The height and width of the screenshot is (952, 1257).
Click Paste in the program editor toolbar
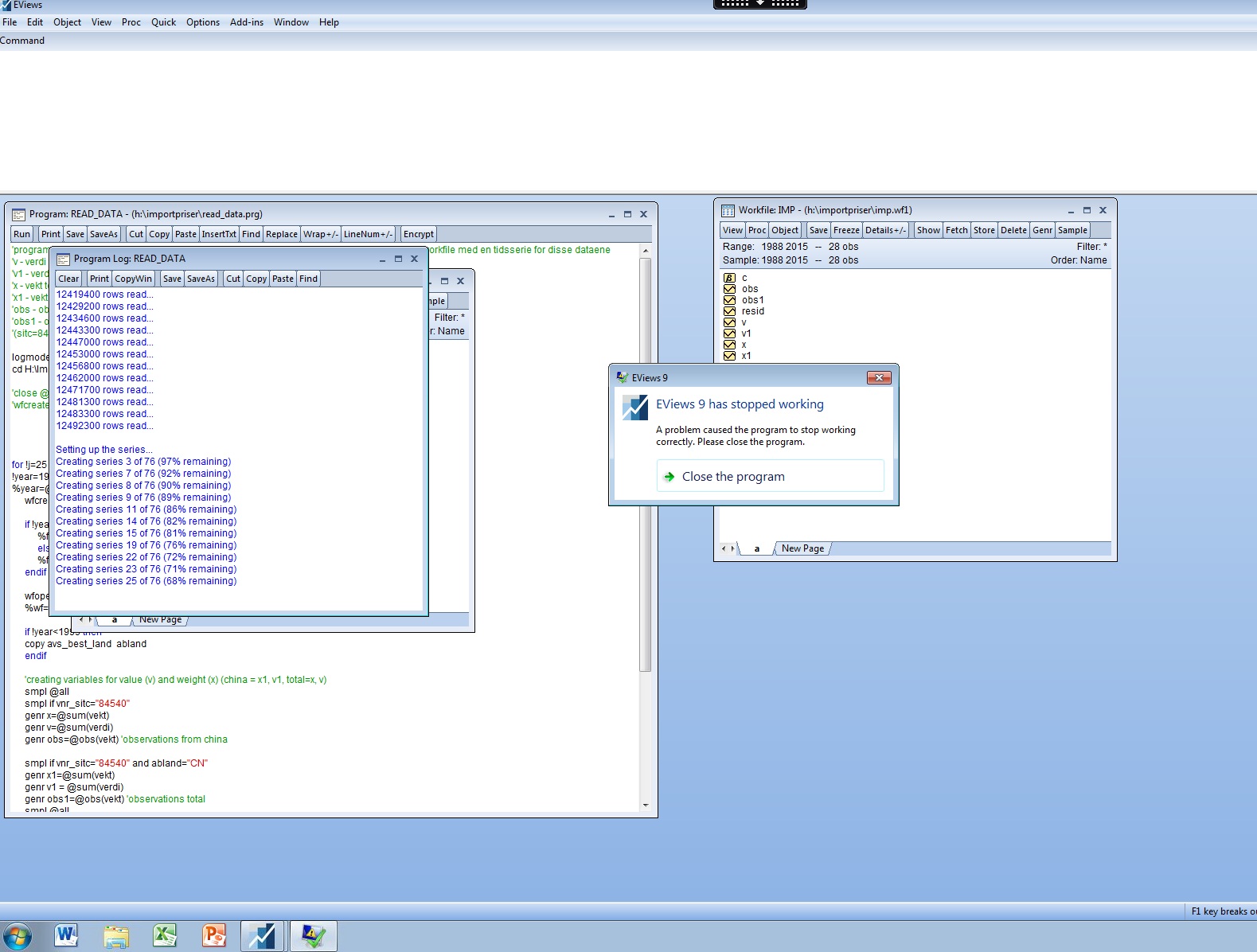coord(185,234)
